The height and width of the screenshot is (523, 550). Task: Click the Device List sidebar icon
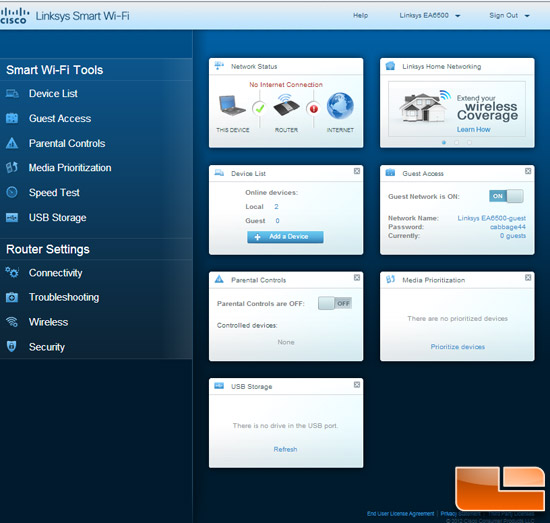tap(12, 94)
